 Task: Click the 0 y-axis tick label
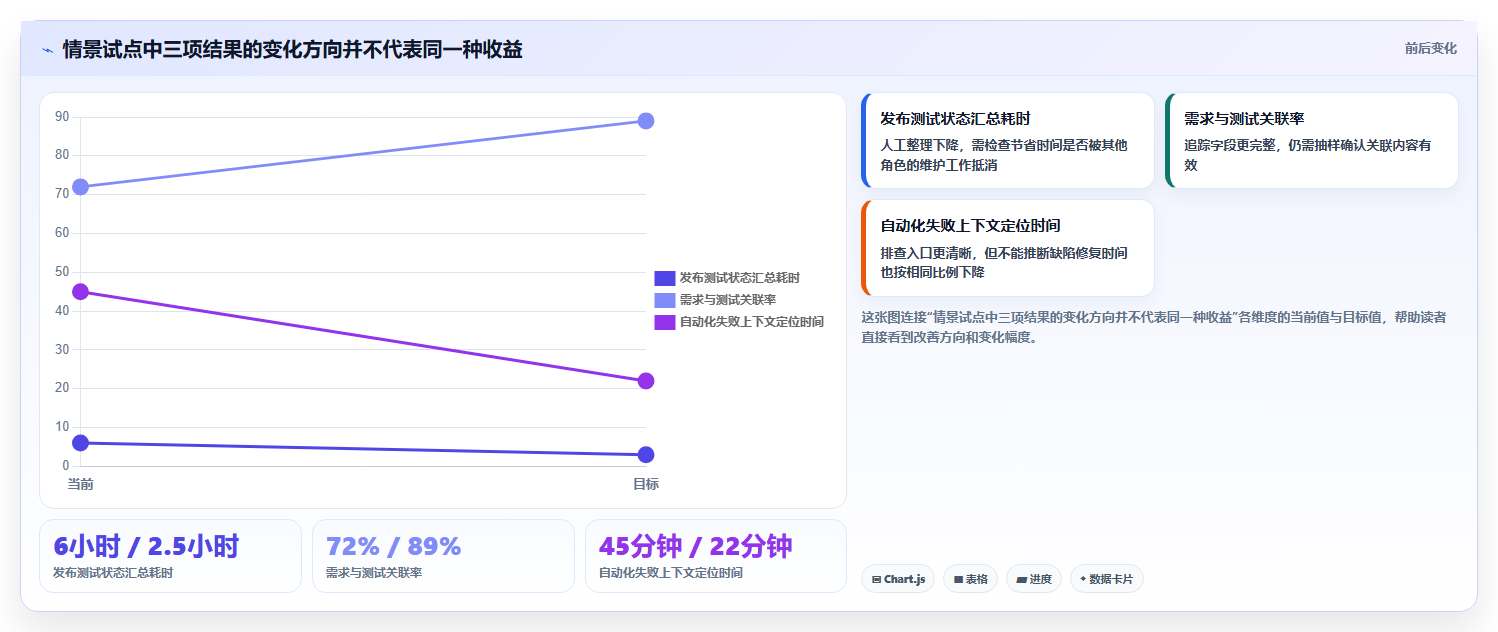click(x=66, y=466)
